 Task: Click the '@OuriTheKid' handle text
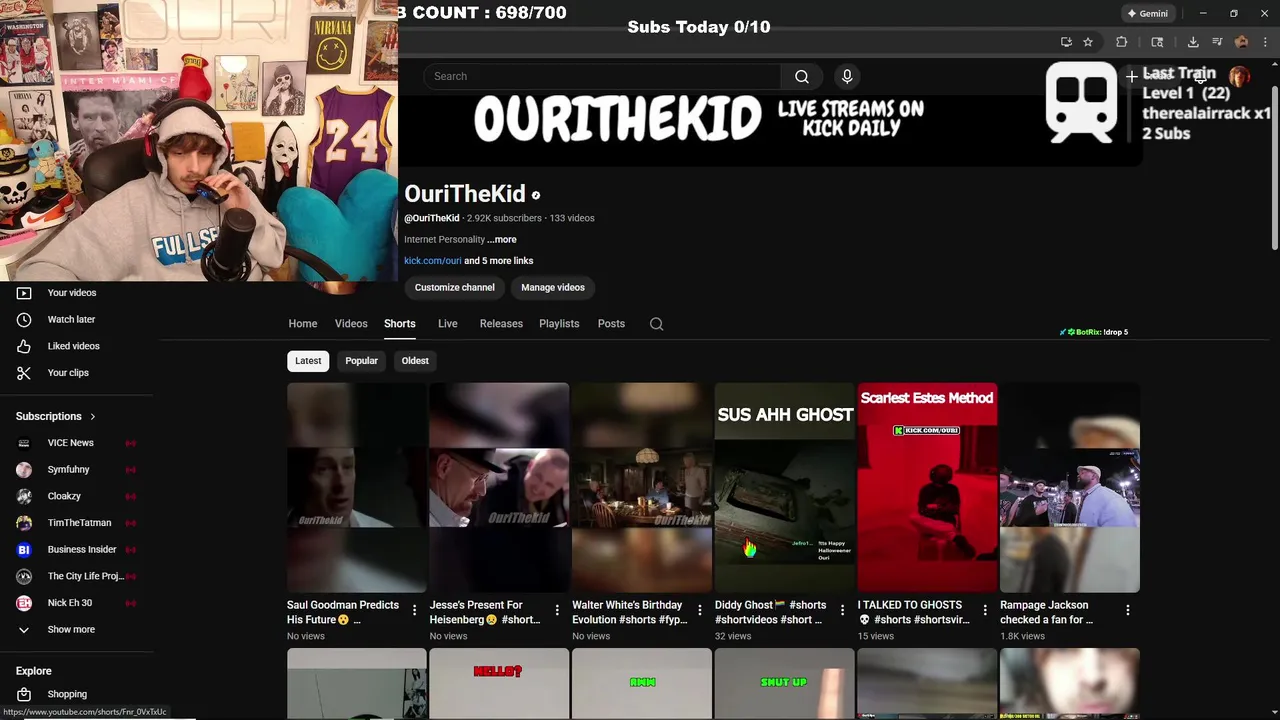[x=432, y=218]
